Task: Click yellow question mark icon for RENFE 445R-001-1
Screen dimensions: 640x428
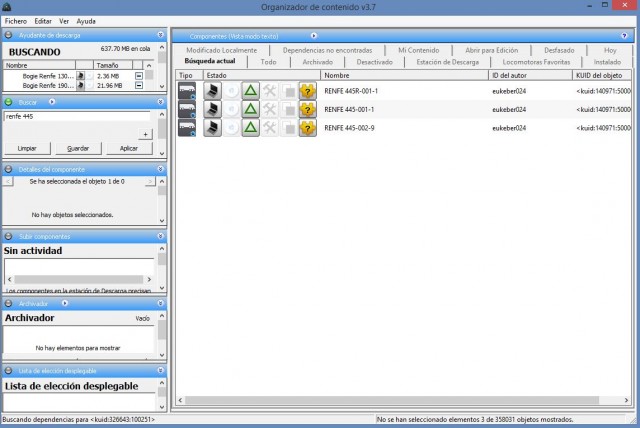Action: pos(308,91)
